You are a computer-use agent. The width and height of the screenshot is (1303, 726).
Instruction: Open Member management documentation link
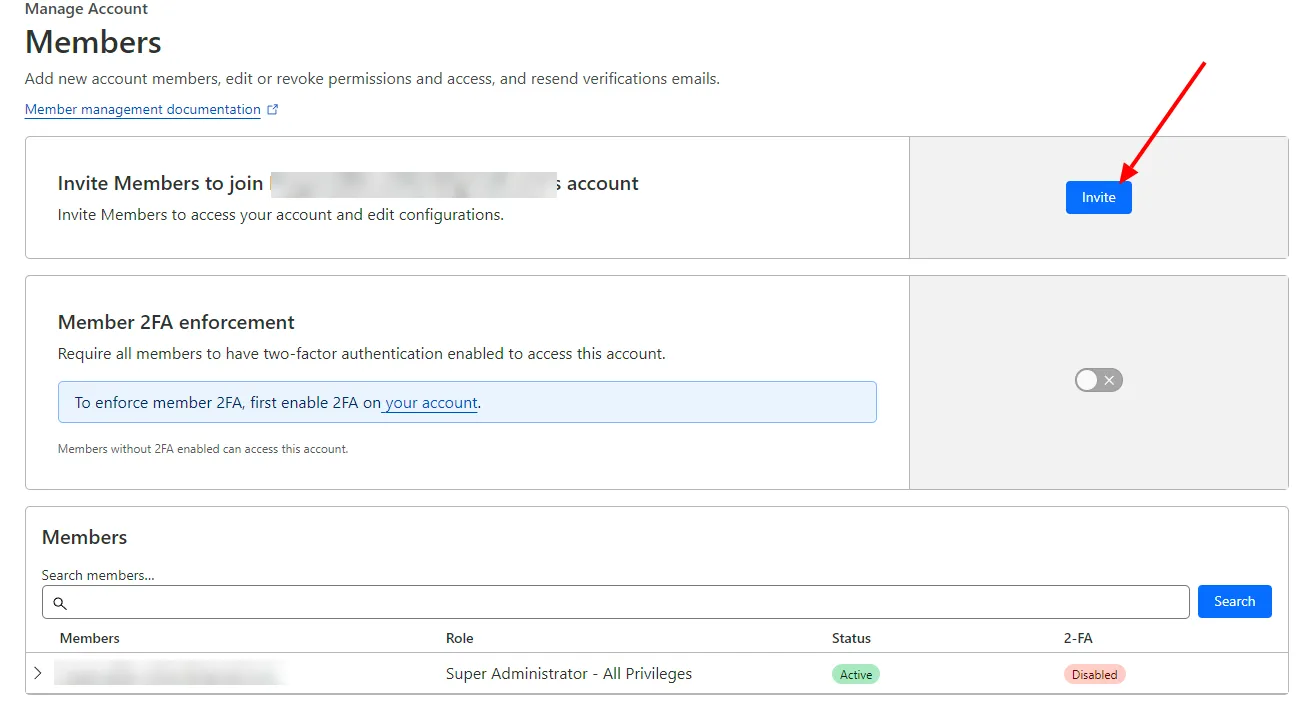[x=143, y=109]
